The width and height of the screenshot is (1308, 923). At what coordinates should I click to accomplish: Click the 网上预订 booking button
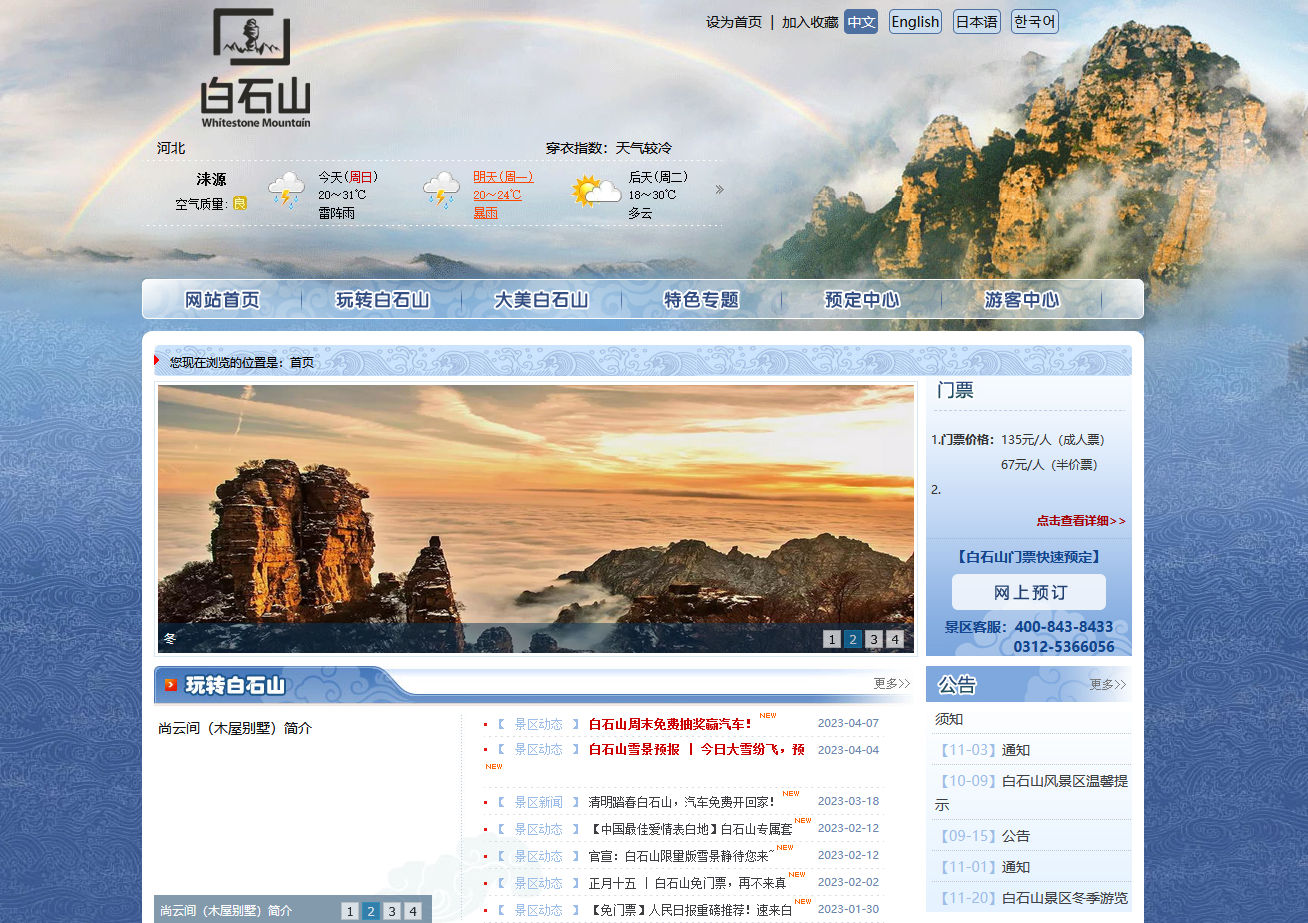coord(1028,592)
